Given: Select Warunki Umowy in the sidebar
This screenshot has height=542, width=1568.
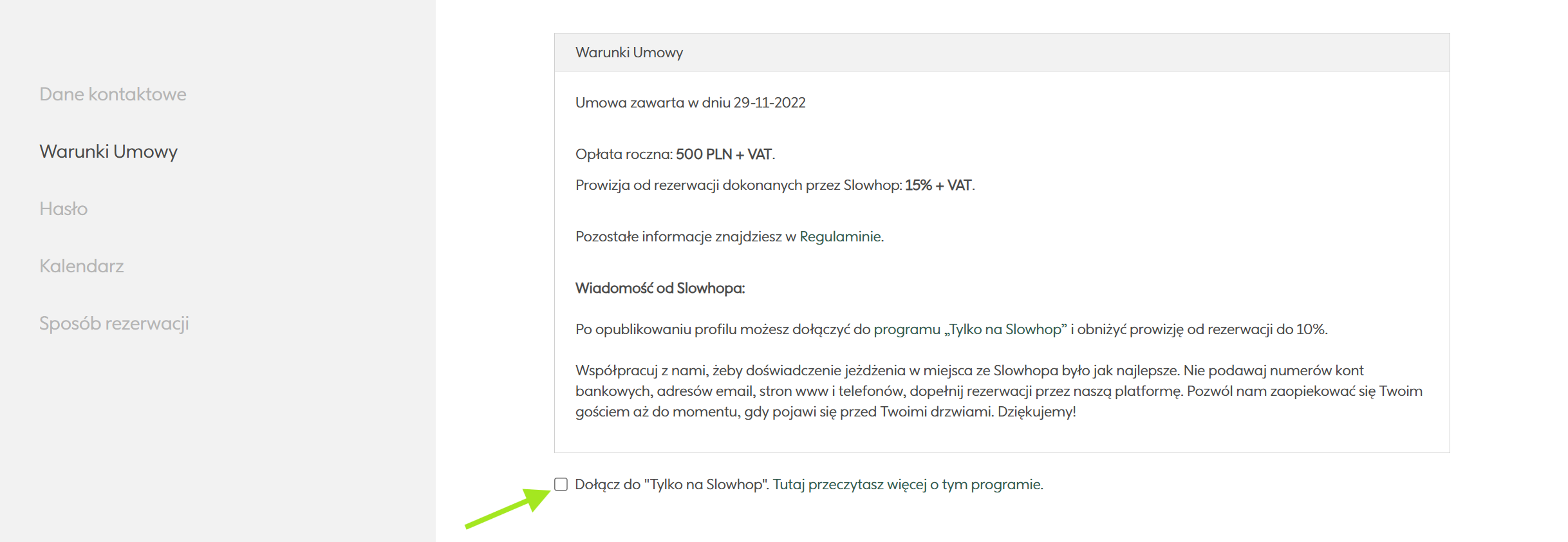Looking at the screenshot, I should [x=108, y=151].
